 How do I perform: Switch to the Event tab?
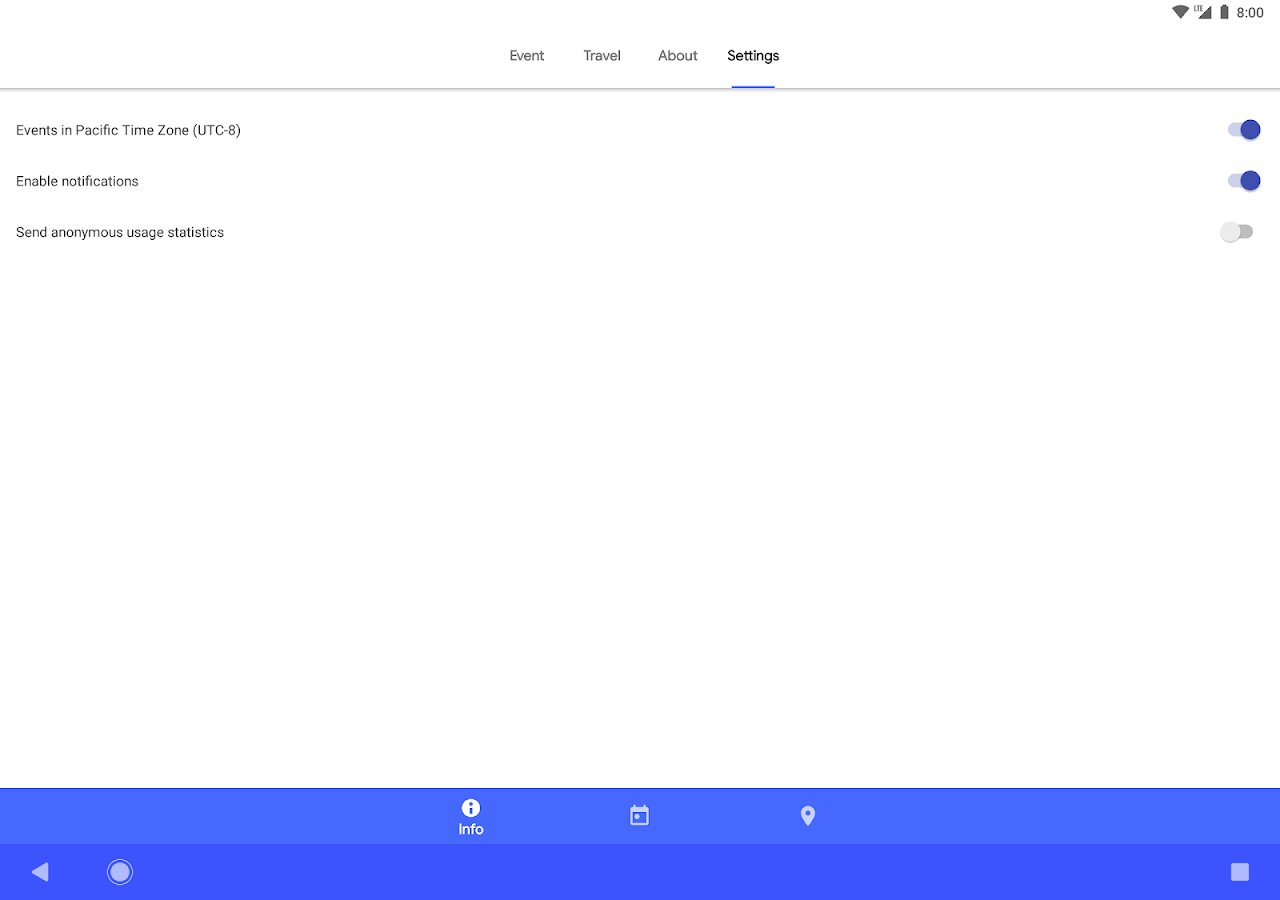pyautogui.click(x=527, y=56)
